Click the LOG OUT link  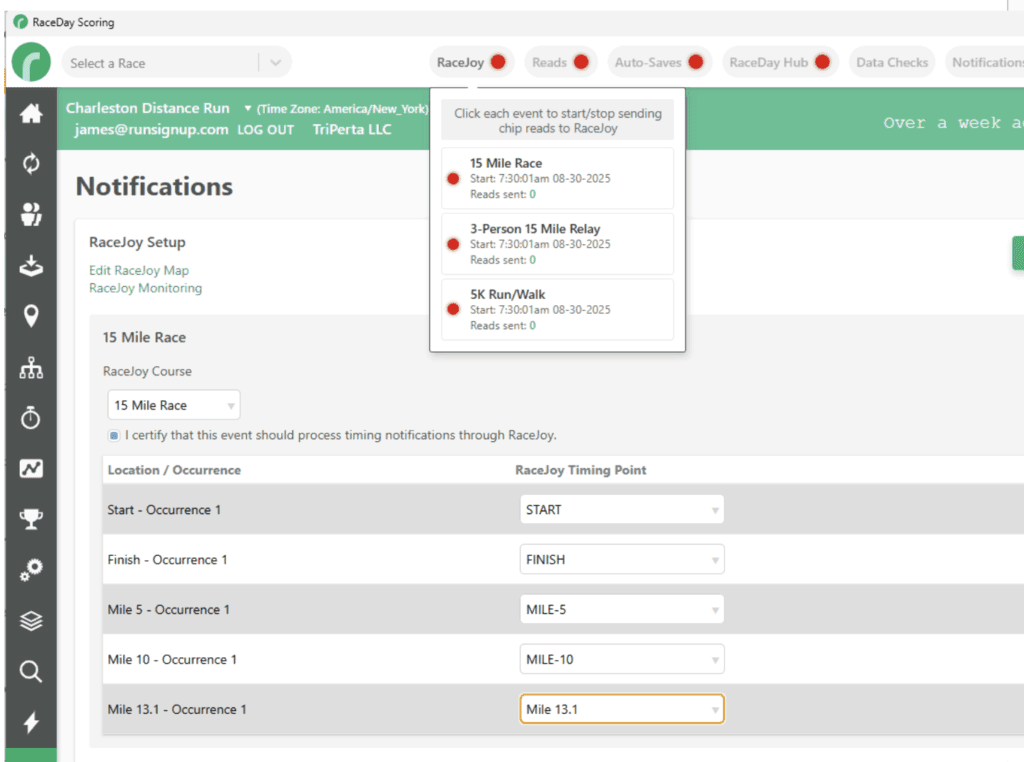pos(265,129)
